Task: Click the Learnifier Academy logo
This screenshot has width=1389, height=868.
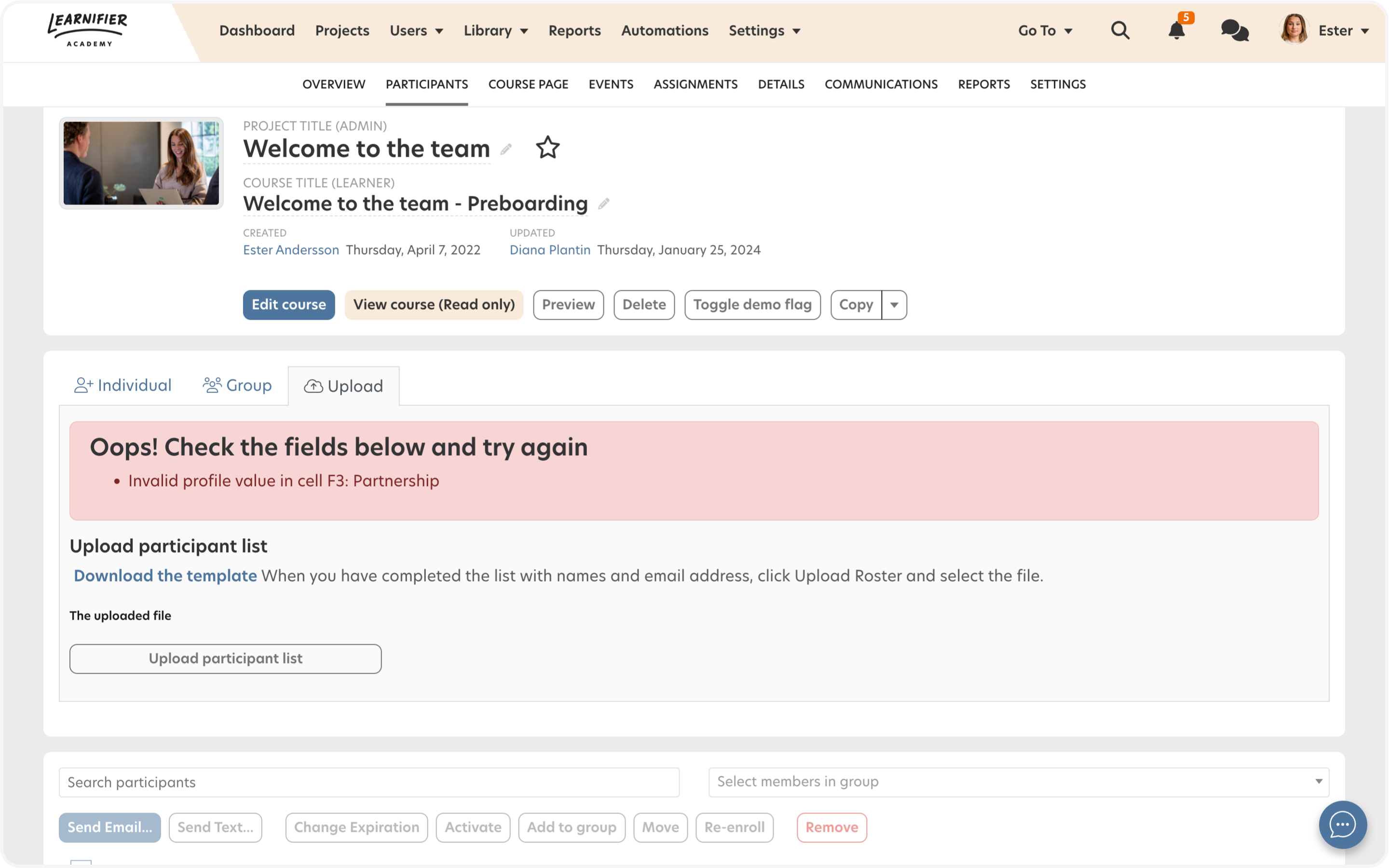Action: tap(87, 27)
